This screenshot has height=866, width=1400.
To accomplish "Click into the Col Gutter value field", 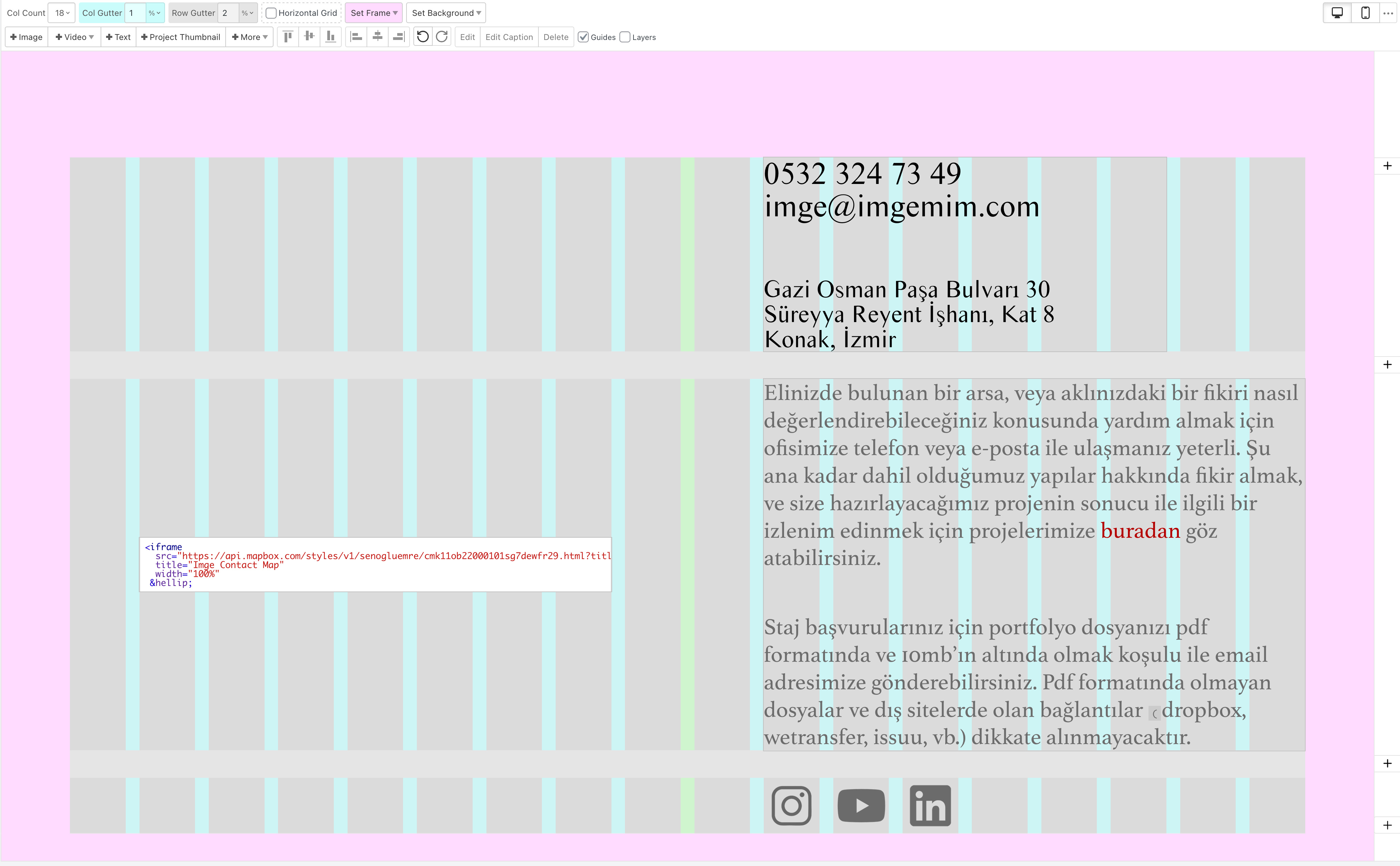I will coord(135,13).
